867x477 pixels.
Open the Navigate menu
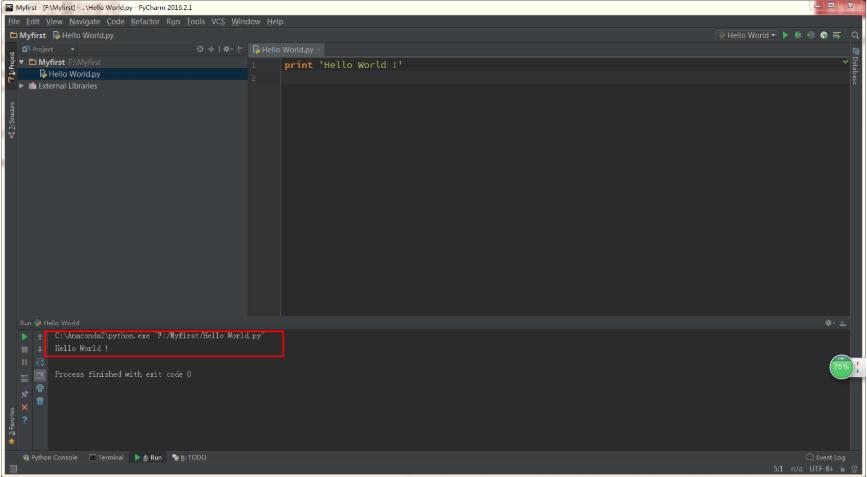(x=85, y=21)
